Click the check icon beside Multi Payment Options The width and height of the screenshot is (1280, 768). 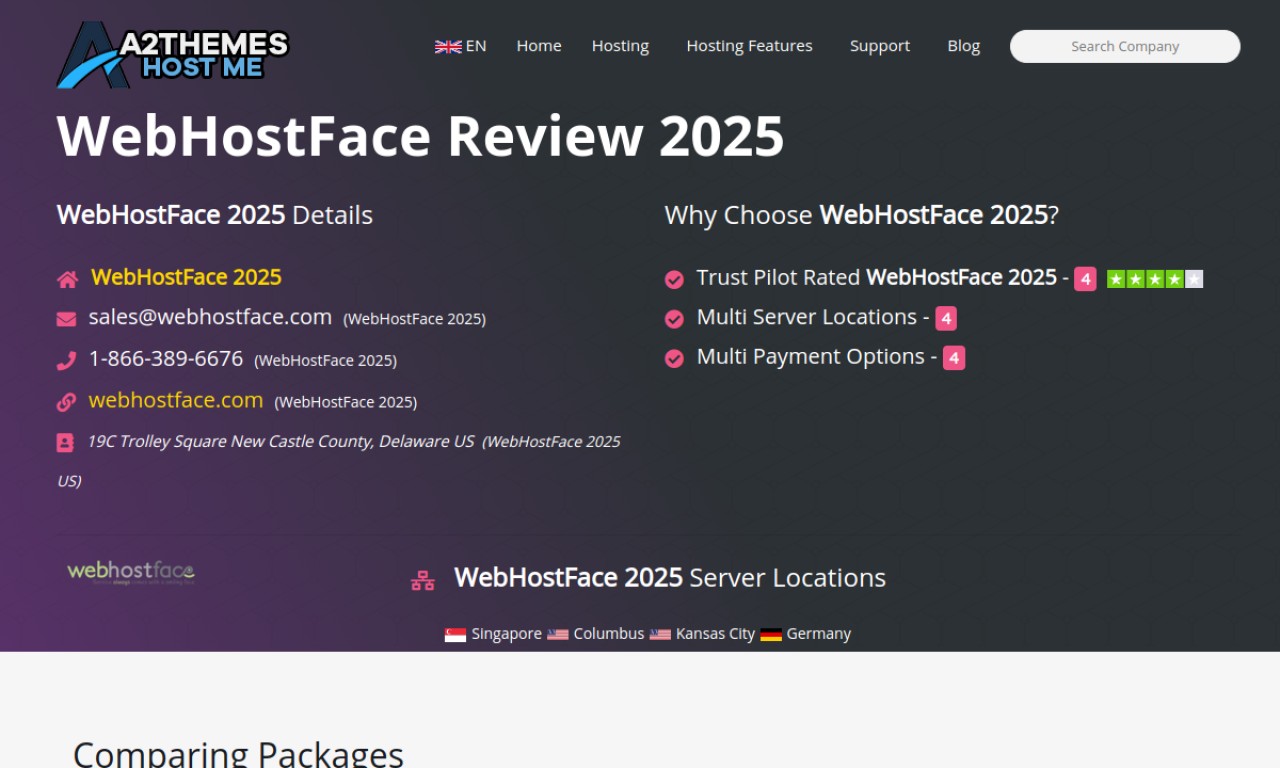(x=674, y=358)
